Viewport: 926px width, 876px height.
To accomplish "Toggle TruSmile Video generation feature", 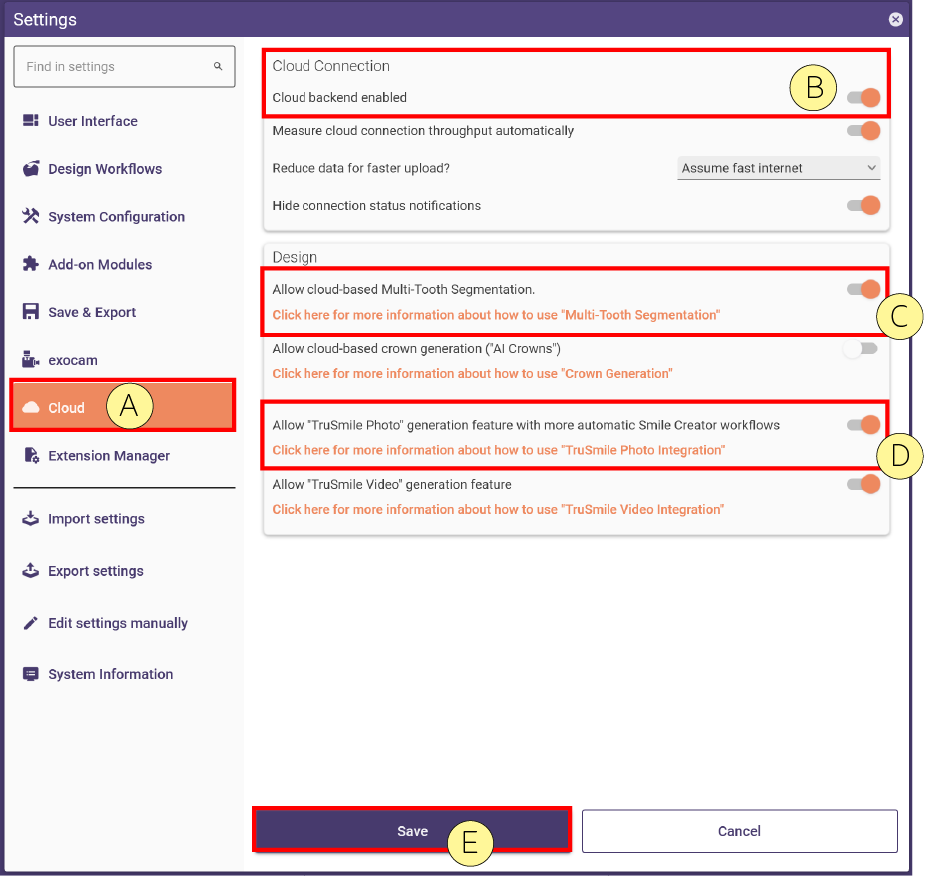I will coord(863,484).
